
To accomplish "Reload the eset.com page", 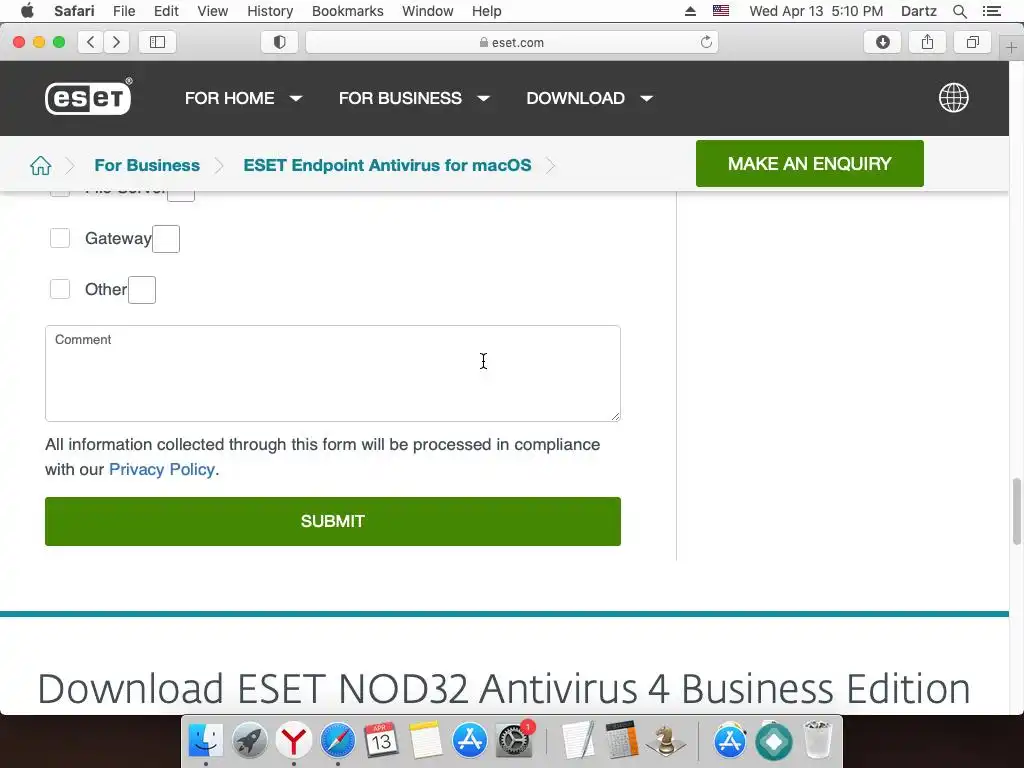I will (x=706, y=42).
